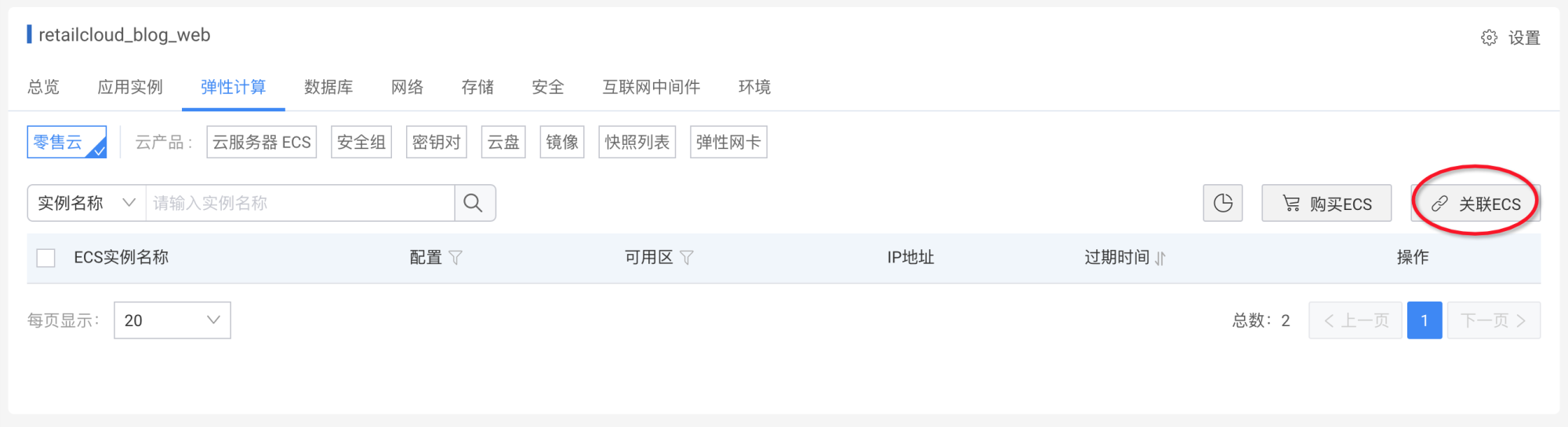Click the settings gear icon
Viewport: 1568px width, 427px height.
pyautogui.click(x=1489, y=38)
